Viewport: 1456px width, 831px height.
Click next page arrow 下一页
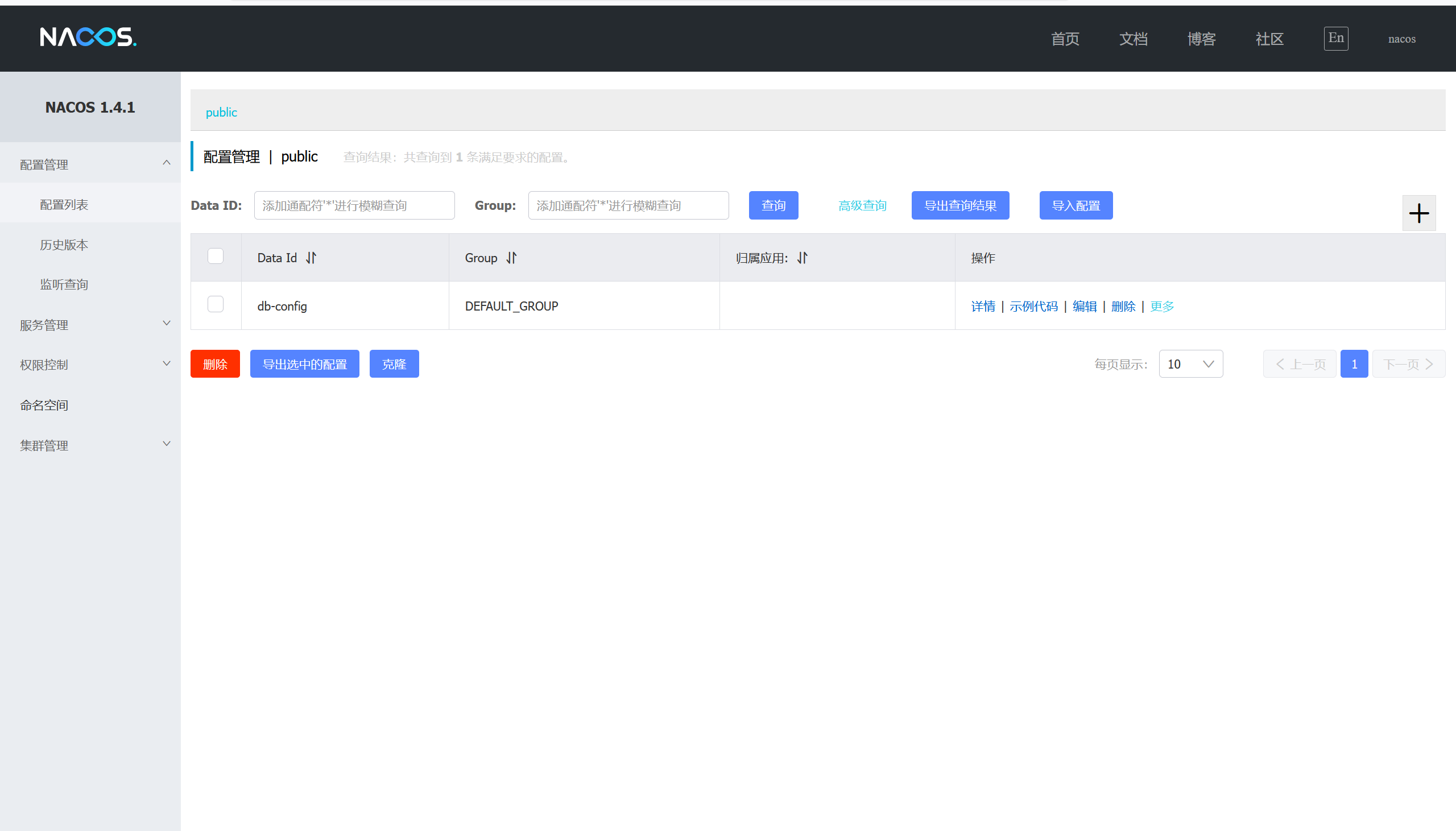tap(1408, 364)
